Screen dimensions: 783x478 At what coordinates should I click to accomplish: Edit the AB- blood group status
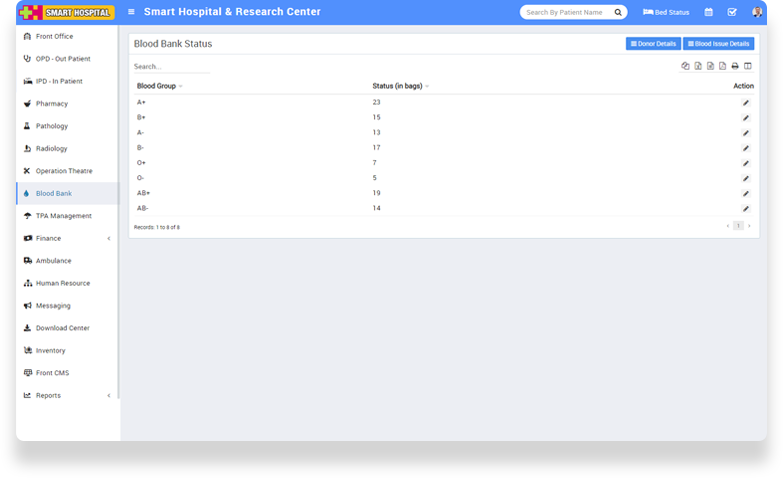point(745,208)
